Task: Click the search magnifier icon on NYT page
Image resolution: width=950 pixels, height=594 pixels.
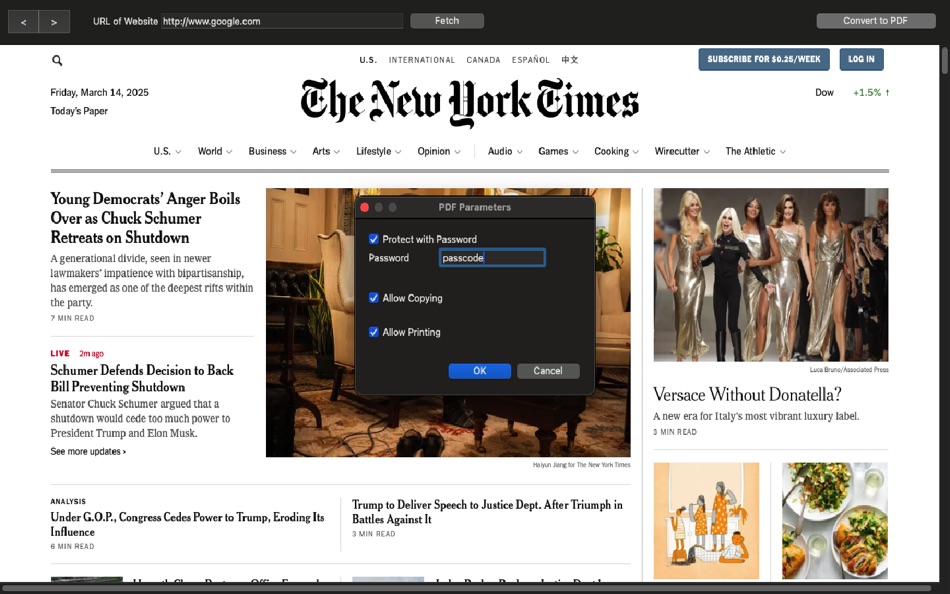Action: coord(57,60)
